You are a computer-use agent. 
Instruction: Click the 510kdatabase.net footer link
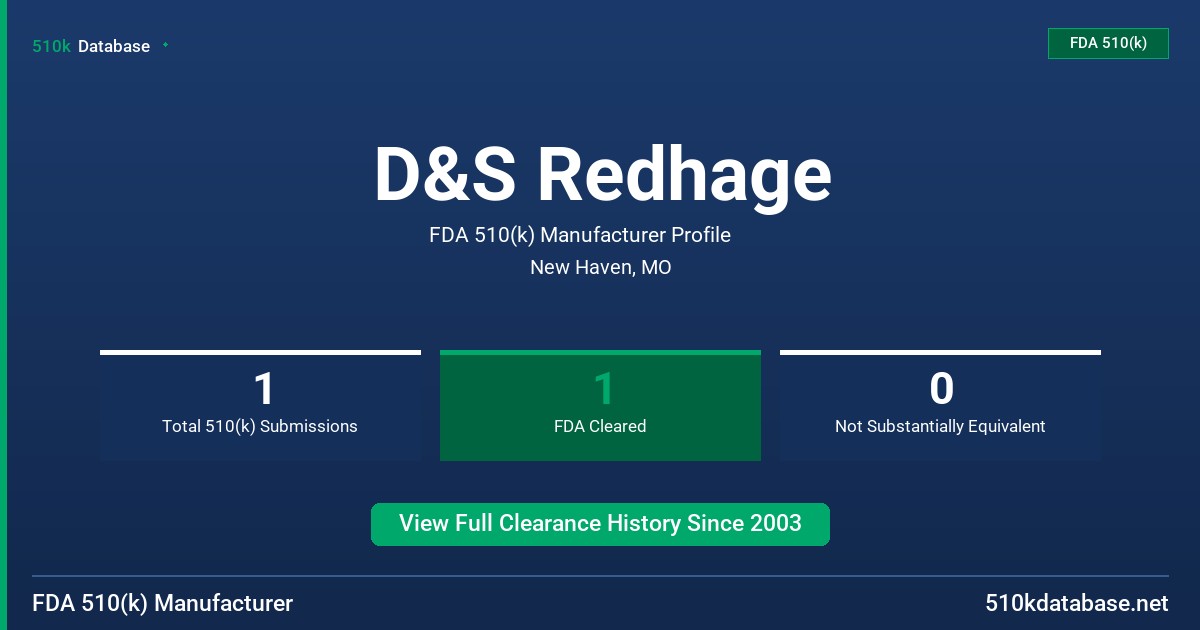[1076, 603]
